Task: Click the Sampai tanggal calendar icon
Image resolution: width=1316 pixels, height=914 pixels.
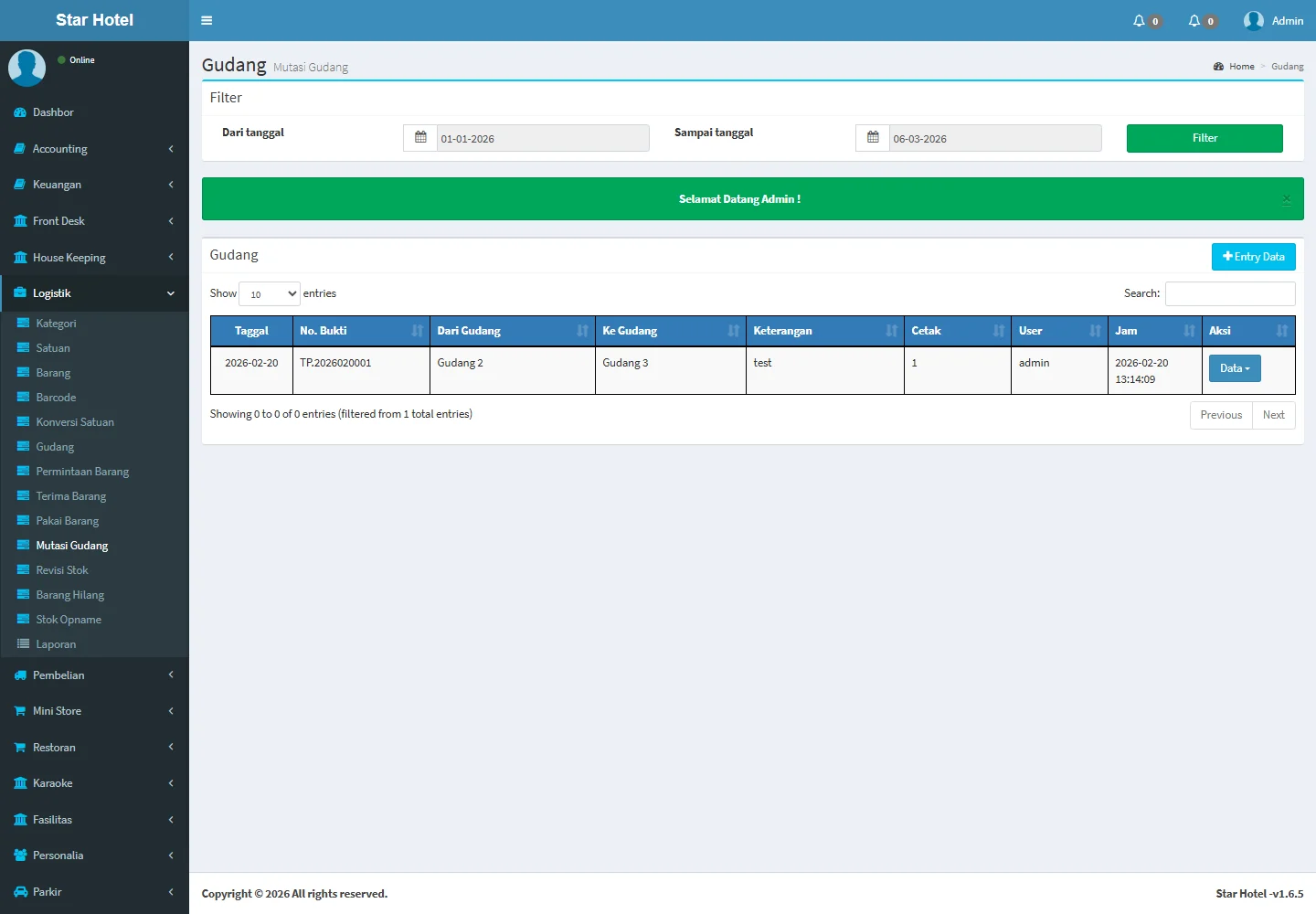Action: tap(873, 138)
